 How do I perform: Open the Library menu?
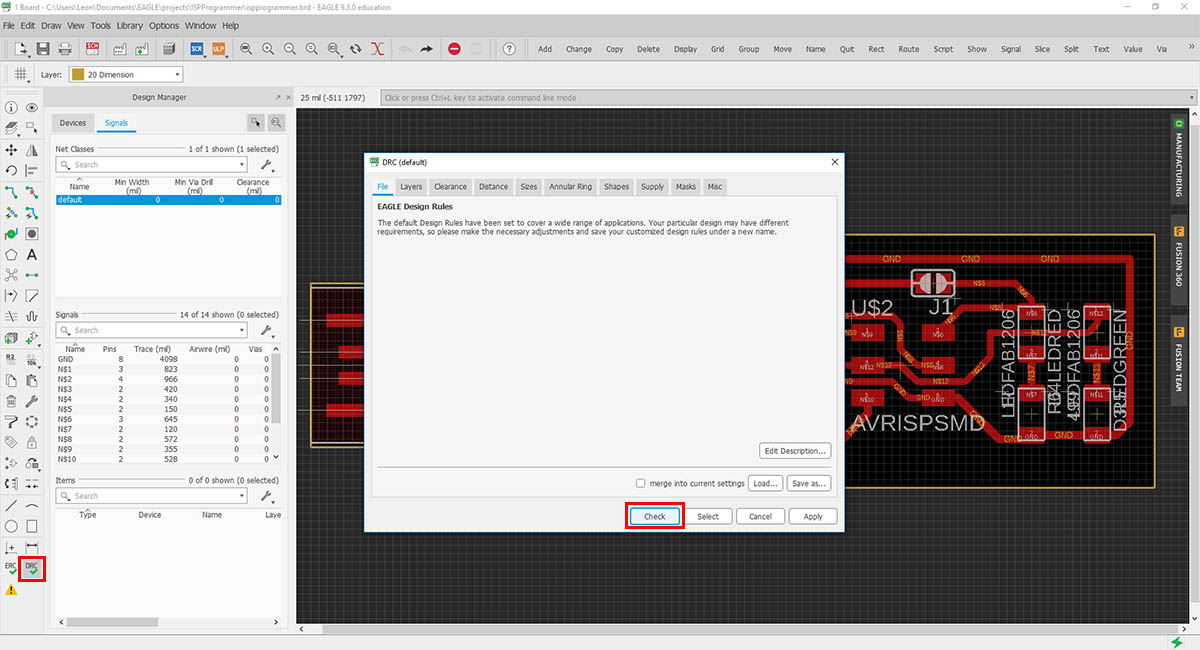tap(129, 25)
